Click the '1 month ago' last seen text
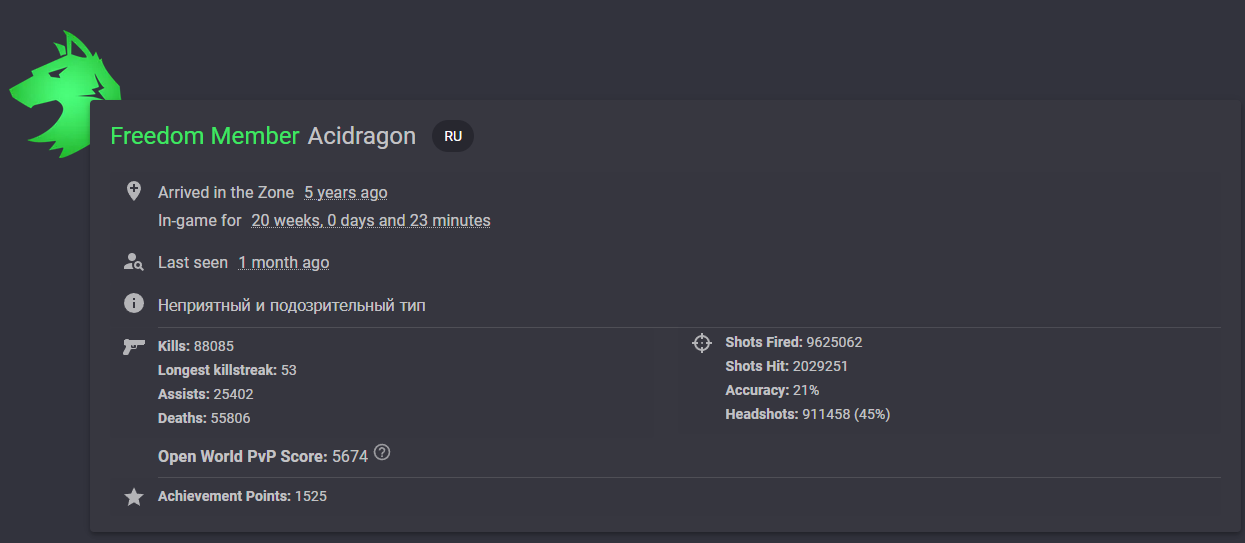This screenshot has width=1245, height=543. tap(284, 262)
